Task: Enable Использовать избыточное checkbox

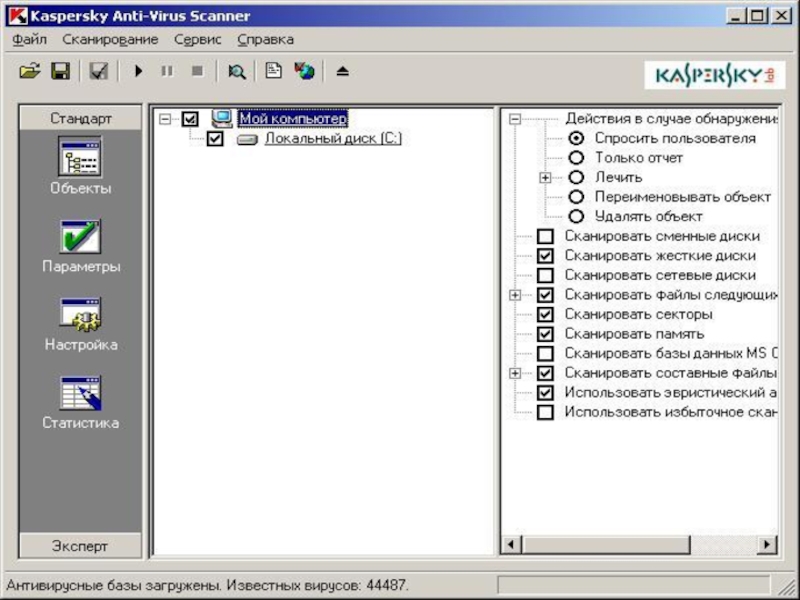Action: click(545, 412)
